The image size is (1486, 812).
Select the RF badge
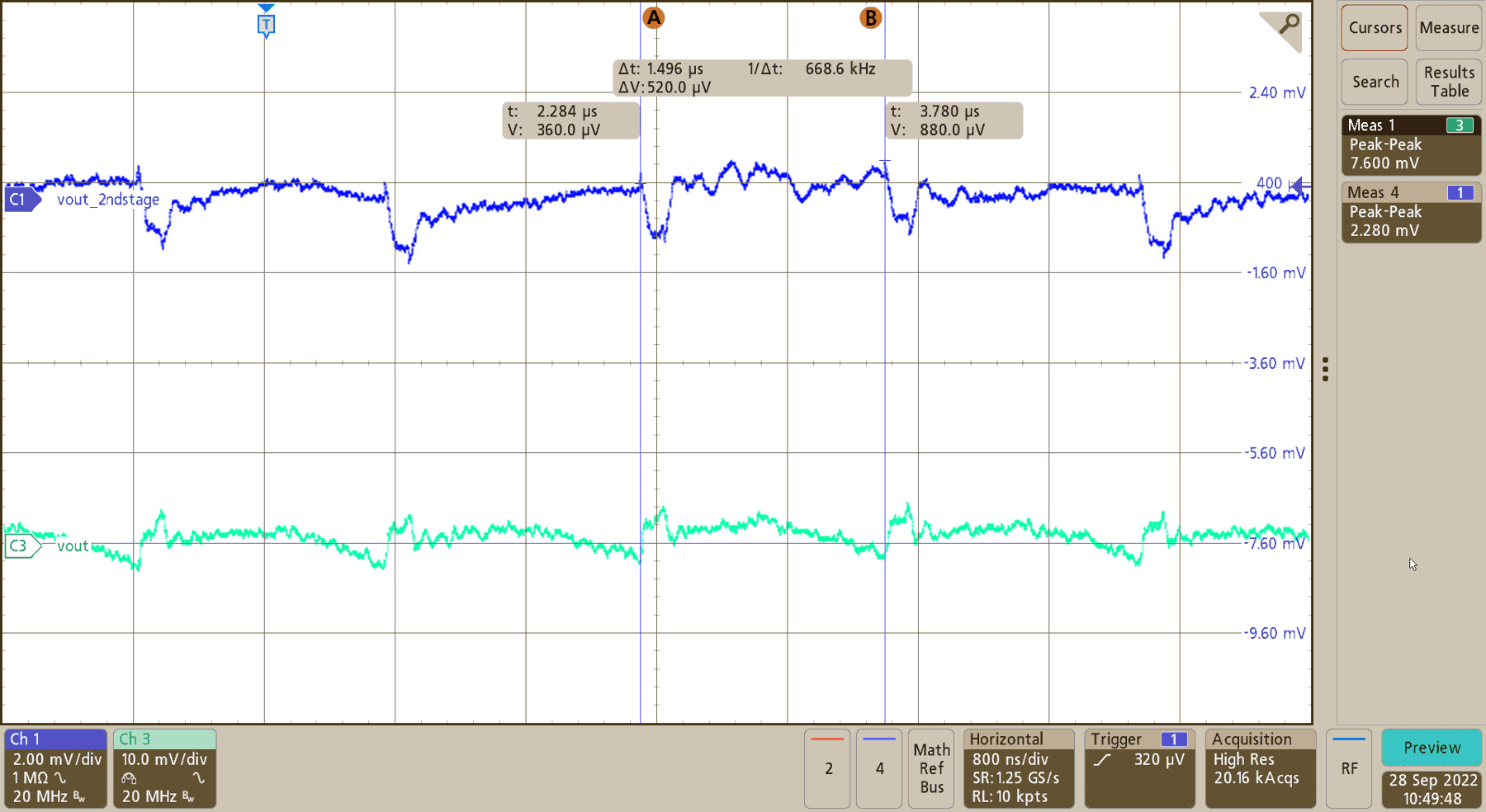pyautogui.click(x=1349, y=767)
